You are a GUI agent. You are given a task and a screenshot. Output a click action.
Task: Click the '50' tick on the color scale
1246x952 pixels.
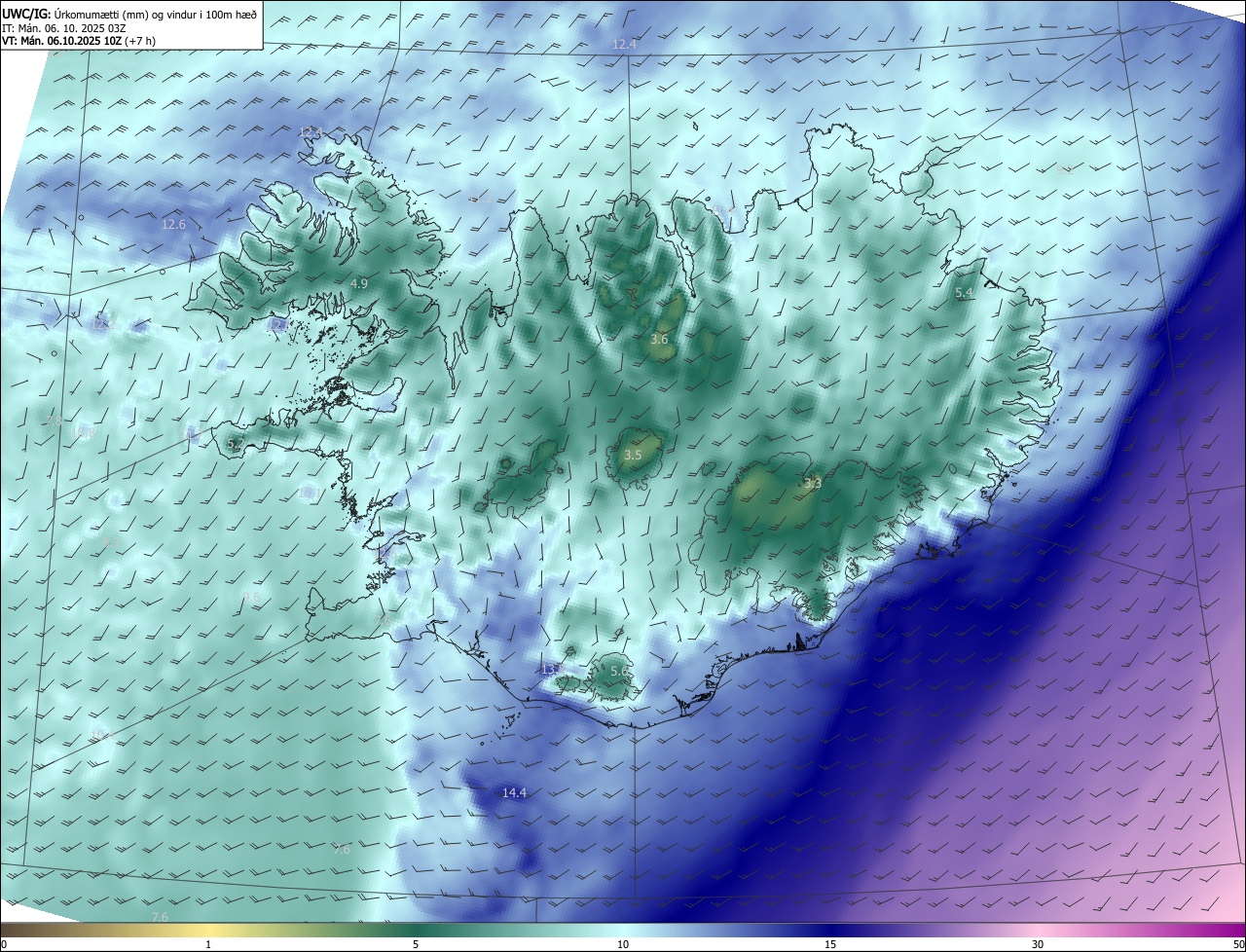[1238, 944]
